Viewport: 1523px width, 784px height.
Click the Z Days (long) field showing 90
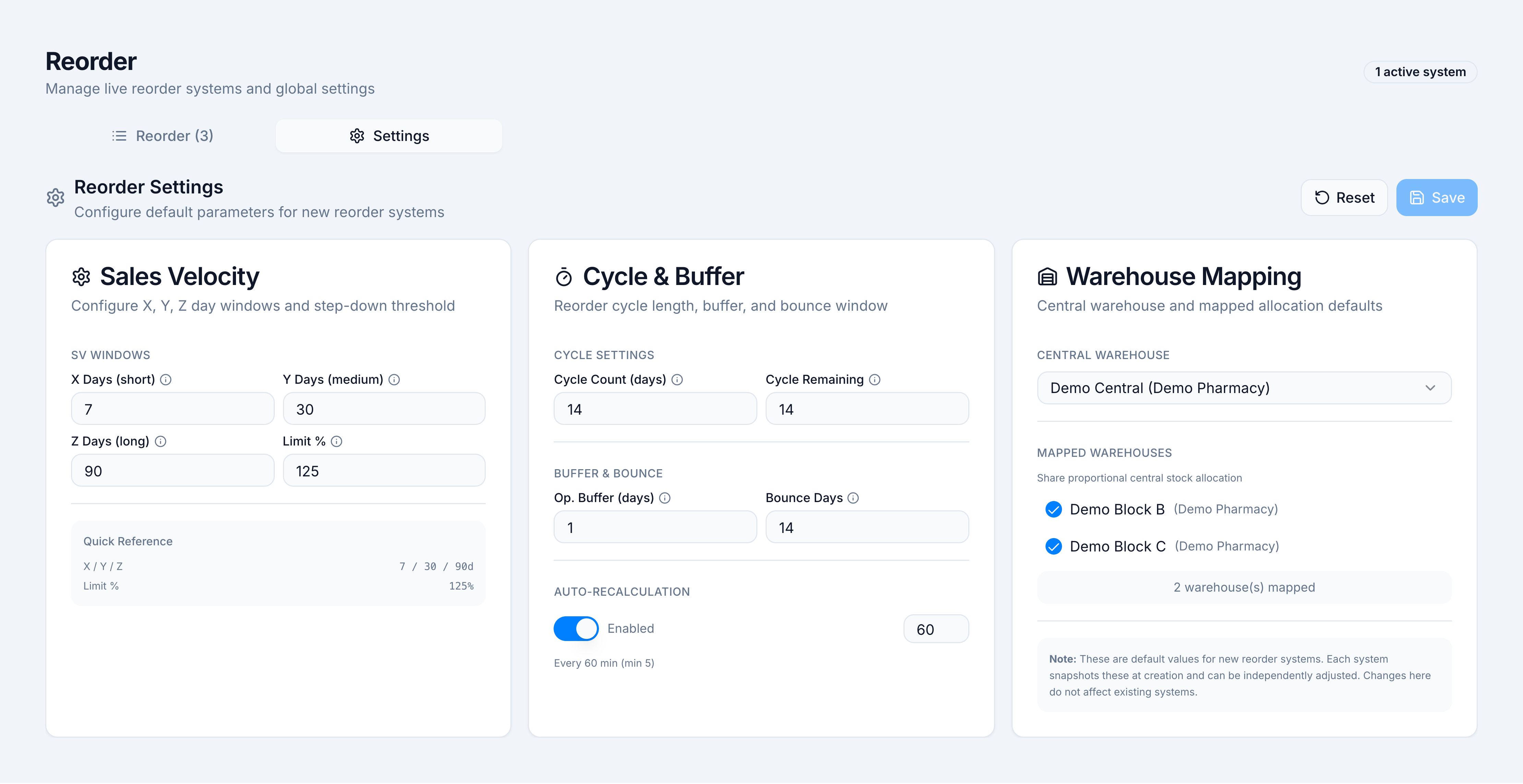click(173, 471)
